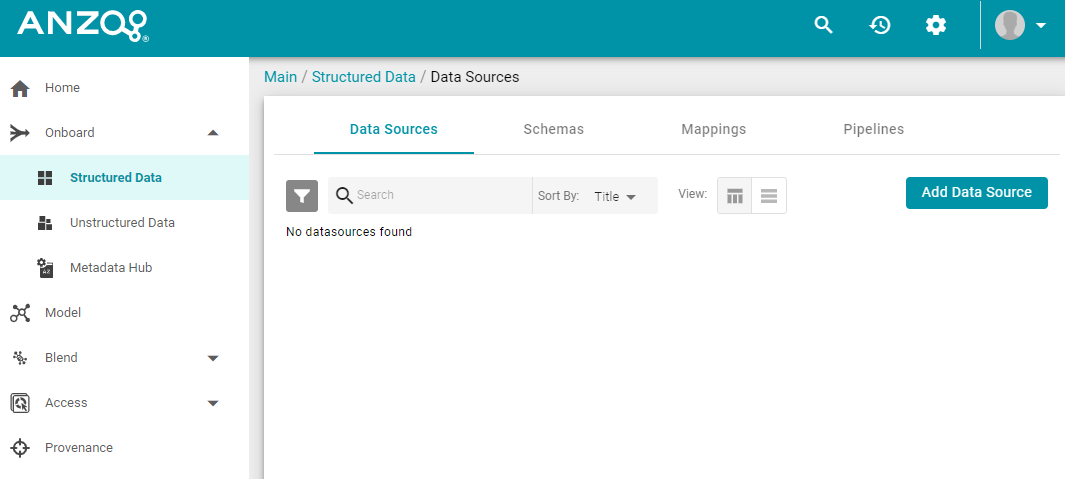Viewport: 1065px width, 479px height.
Task: Open the Sort By Title dropdown
Action: point(615,196)
